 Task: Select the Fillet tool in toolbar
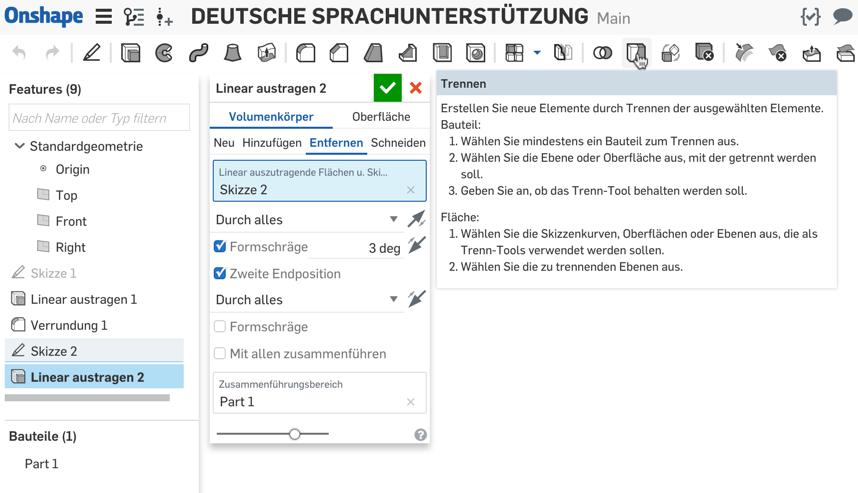click(x=305, y=53)
